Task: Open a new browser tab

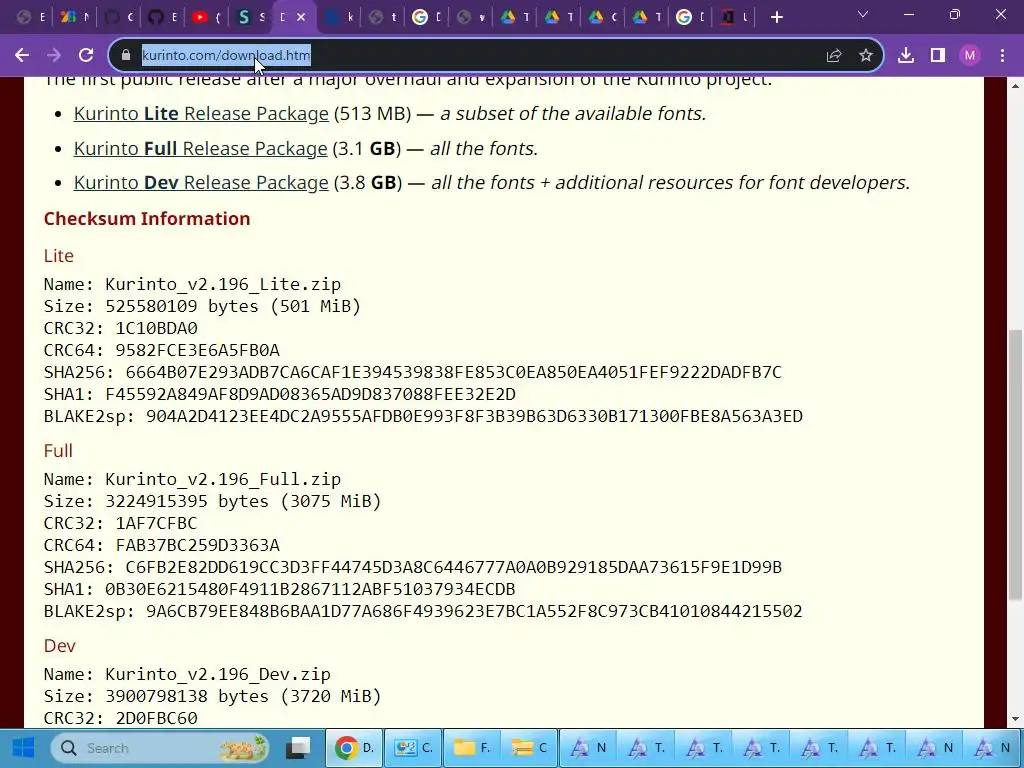Action: click(776, 18)
